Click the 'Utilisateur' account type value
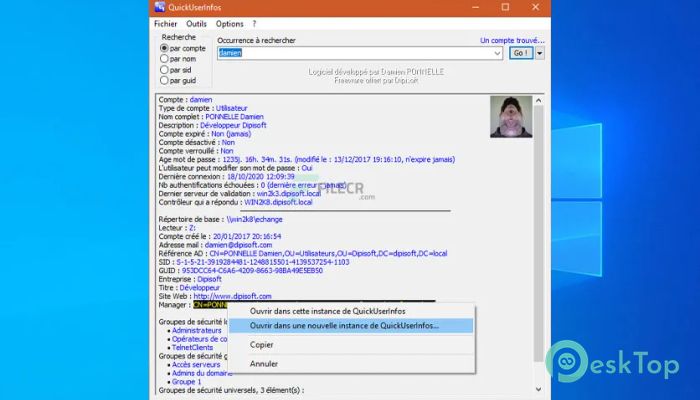This screenshot has width=700, height=400. [232, 108]
